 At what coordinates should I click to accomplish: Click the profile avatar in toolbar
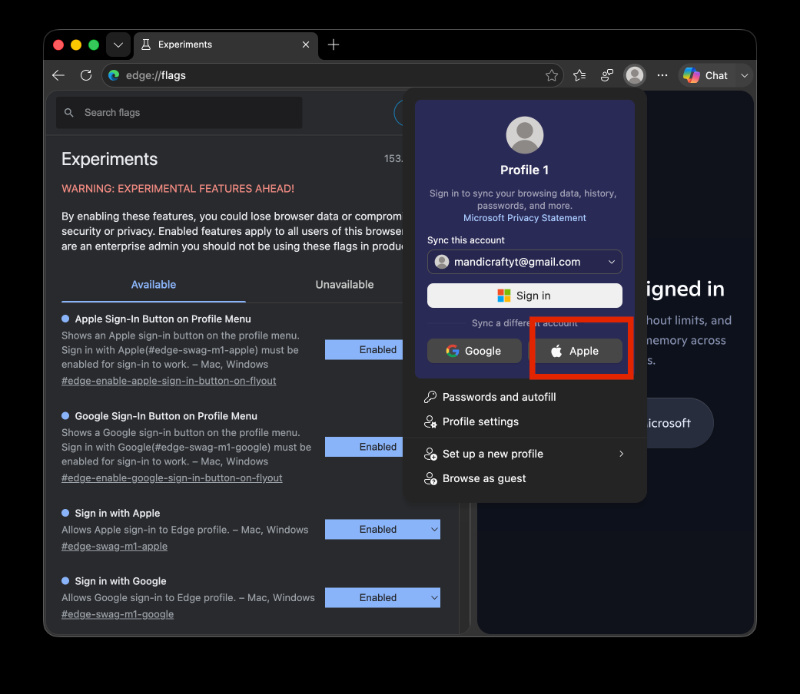[x=635, y=76]
